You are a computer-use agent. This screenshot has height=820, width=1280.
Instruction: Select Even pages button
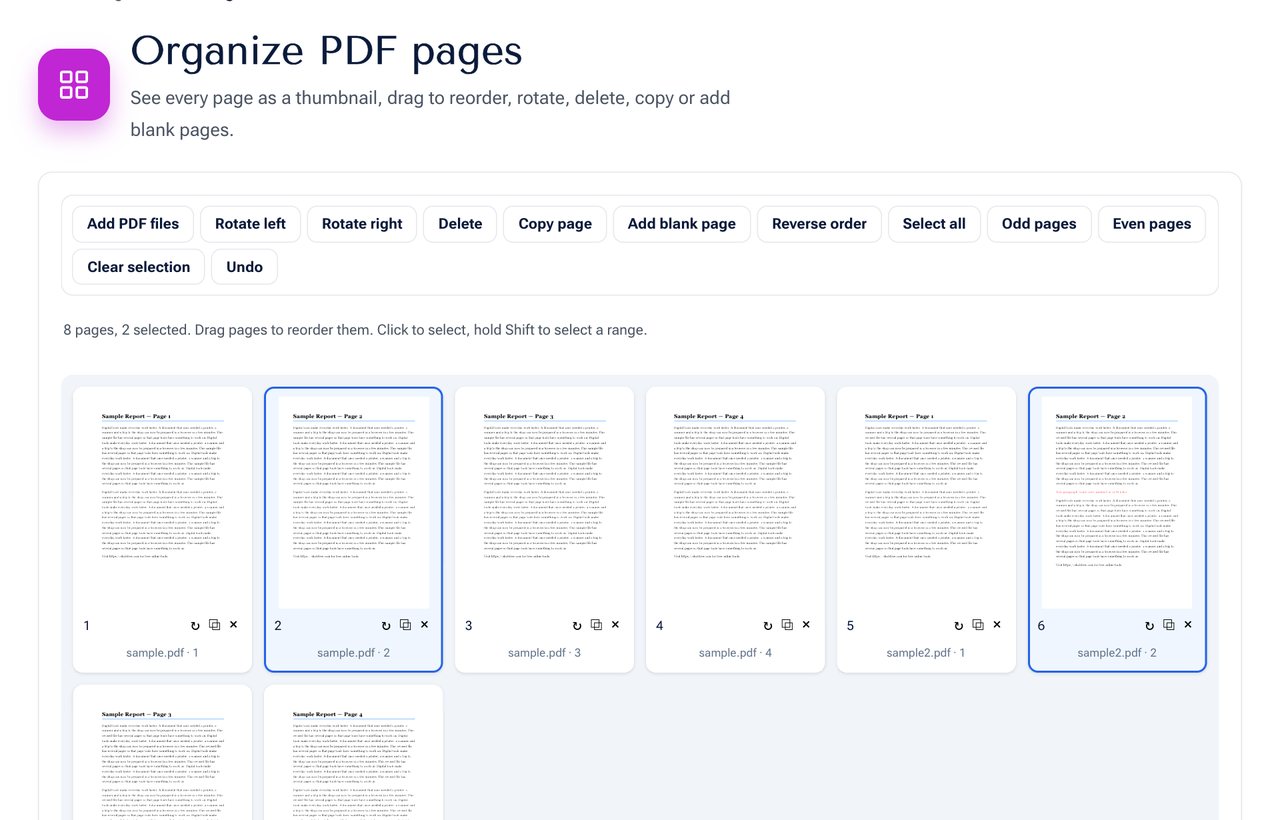[1152, 224]
